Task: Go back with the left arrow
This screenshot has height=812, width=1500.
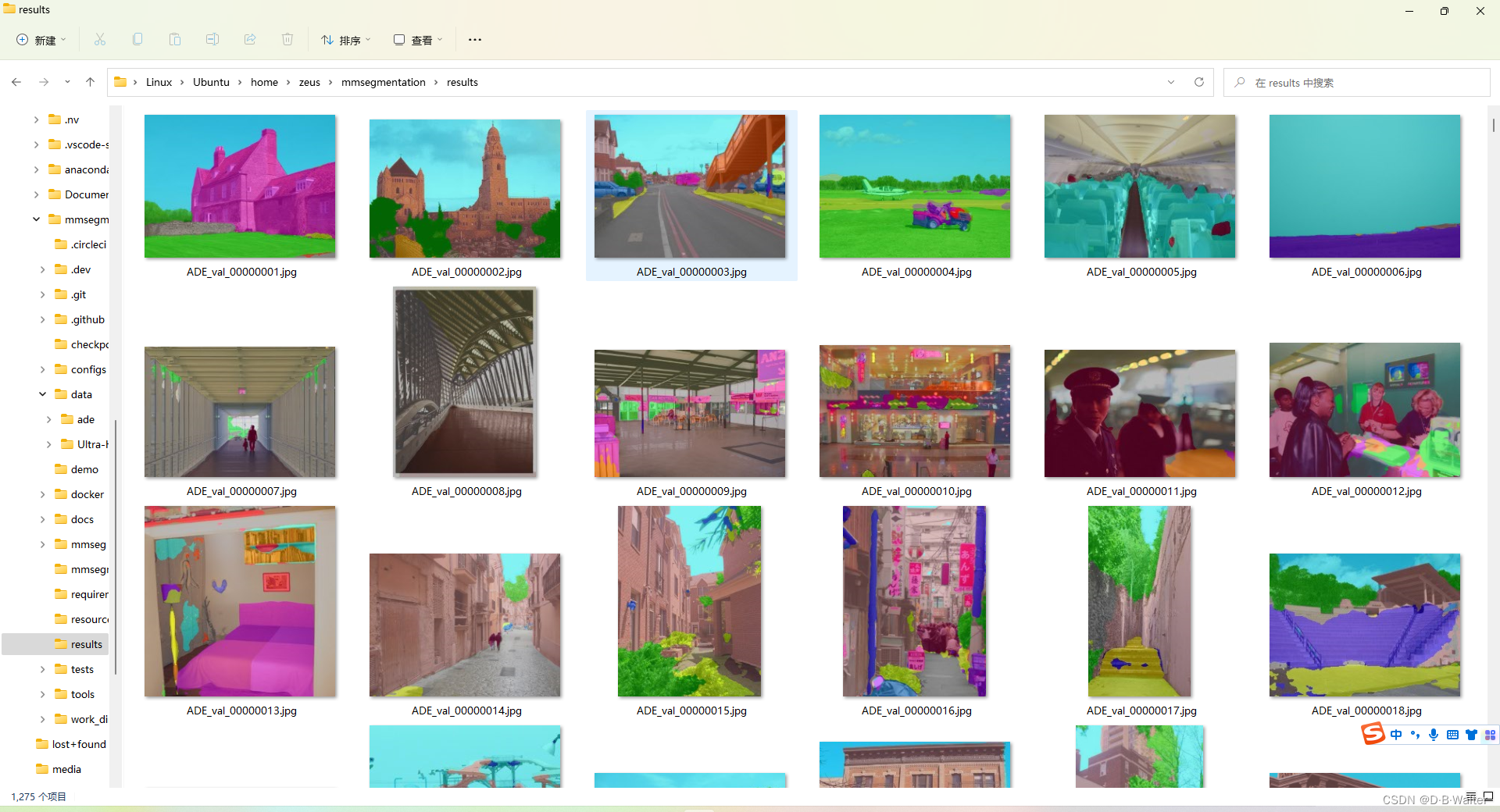Action: 16,82
